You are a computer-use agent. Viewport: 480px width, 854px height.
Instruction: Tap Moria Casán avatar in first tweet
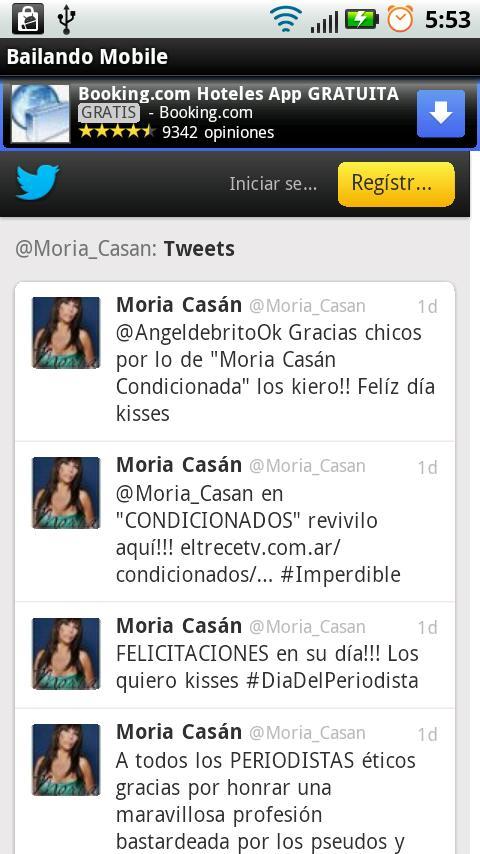66,333
